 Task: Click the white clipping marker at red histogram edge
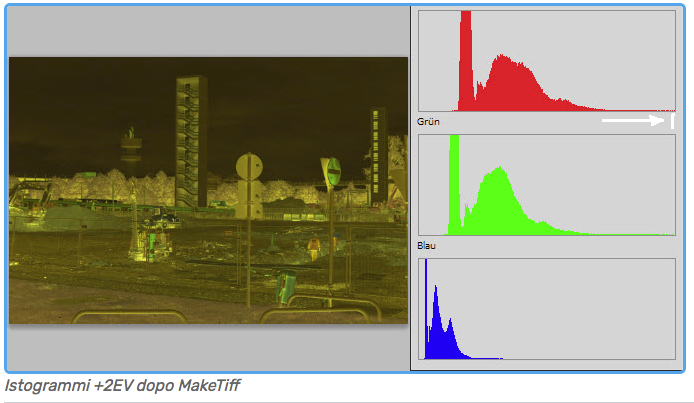coord(672,121)
